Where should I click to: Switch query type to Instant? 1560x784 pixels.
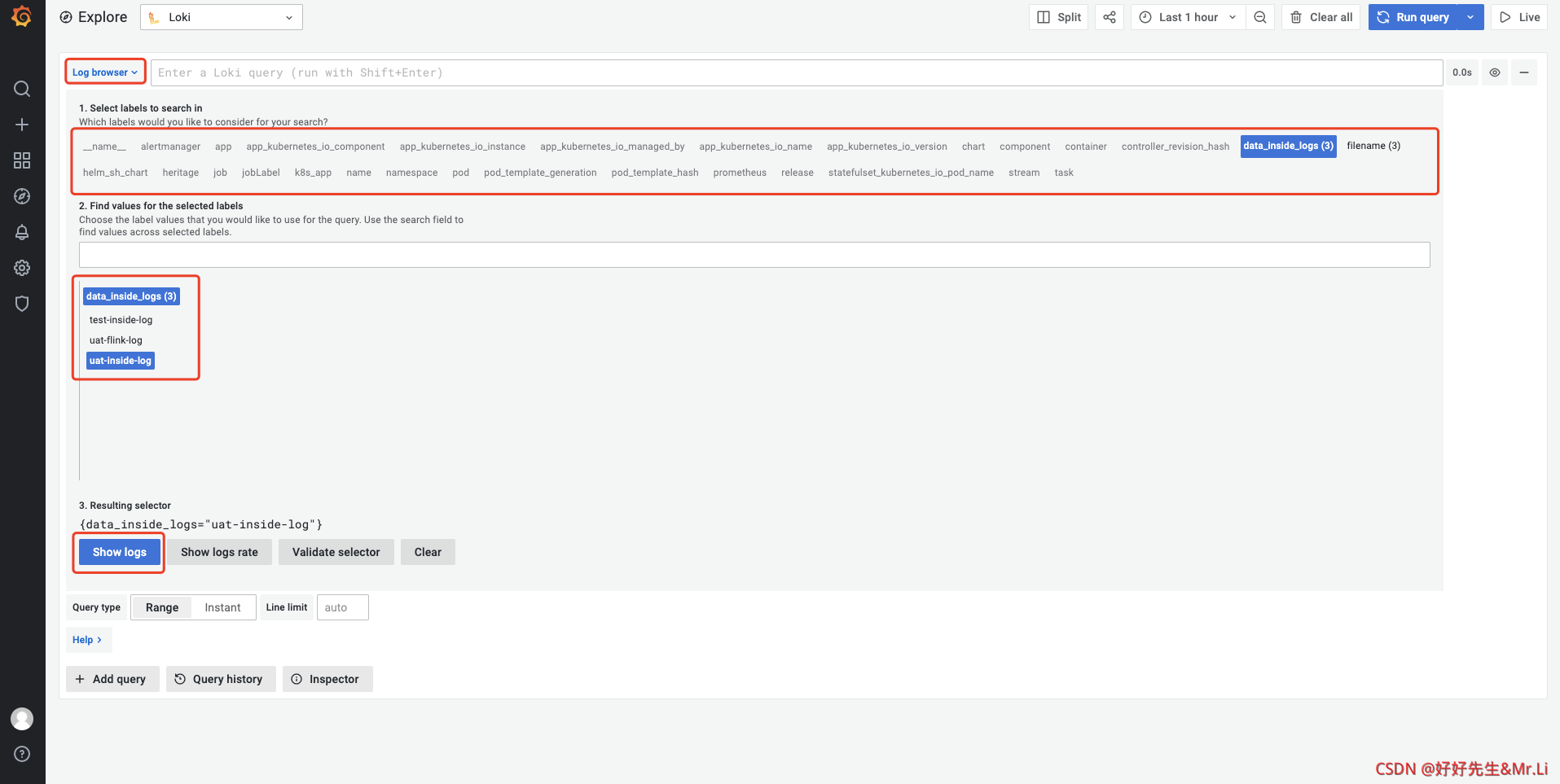pos(222,607)
